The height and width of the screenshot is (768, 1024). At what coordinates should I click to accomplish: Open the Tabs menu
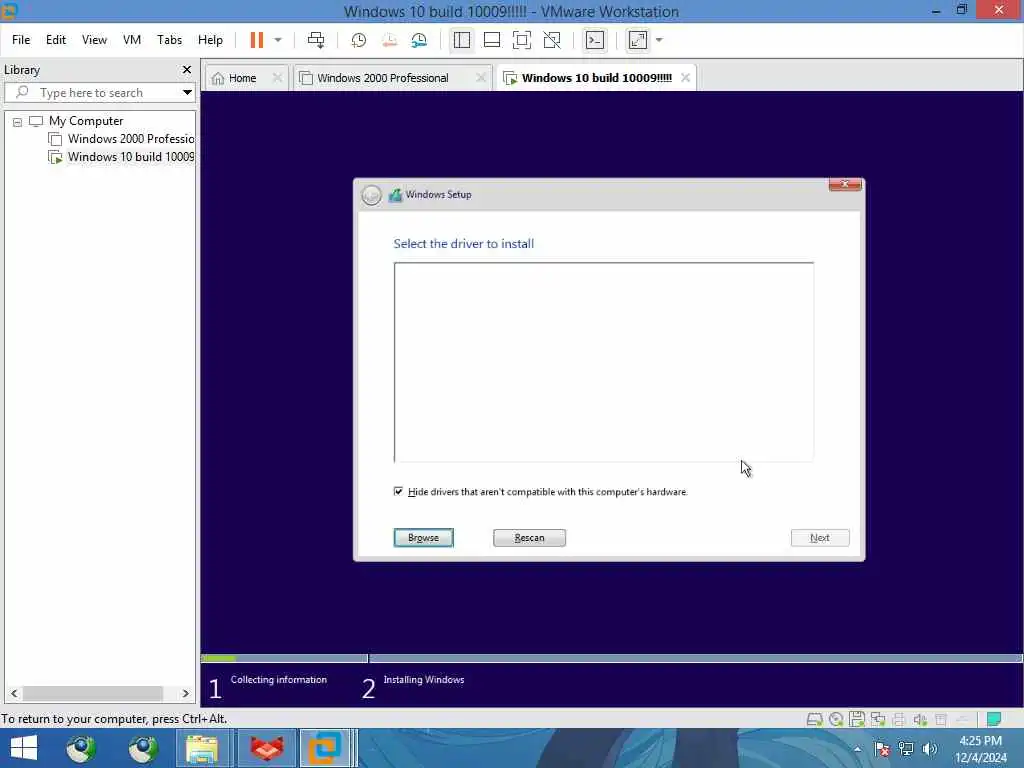pos(169,40)
